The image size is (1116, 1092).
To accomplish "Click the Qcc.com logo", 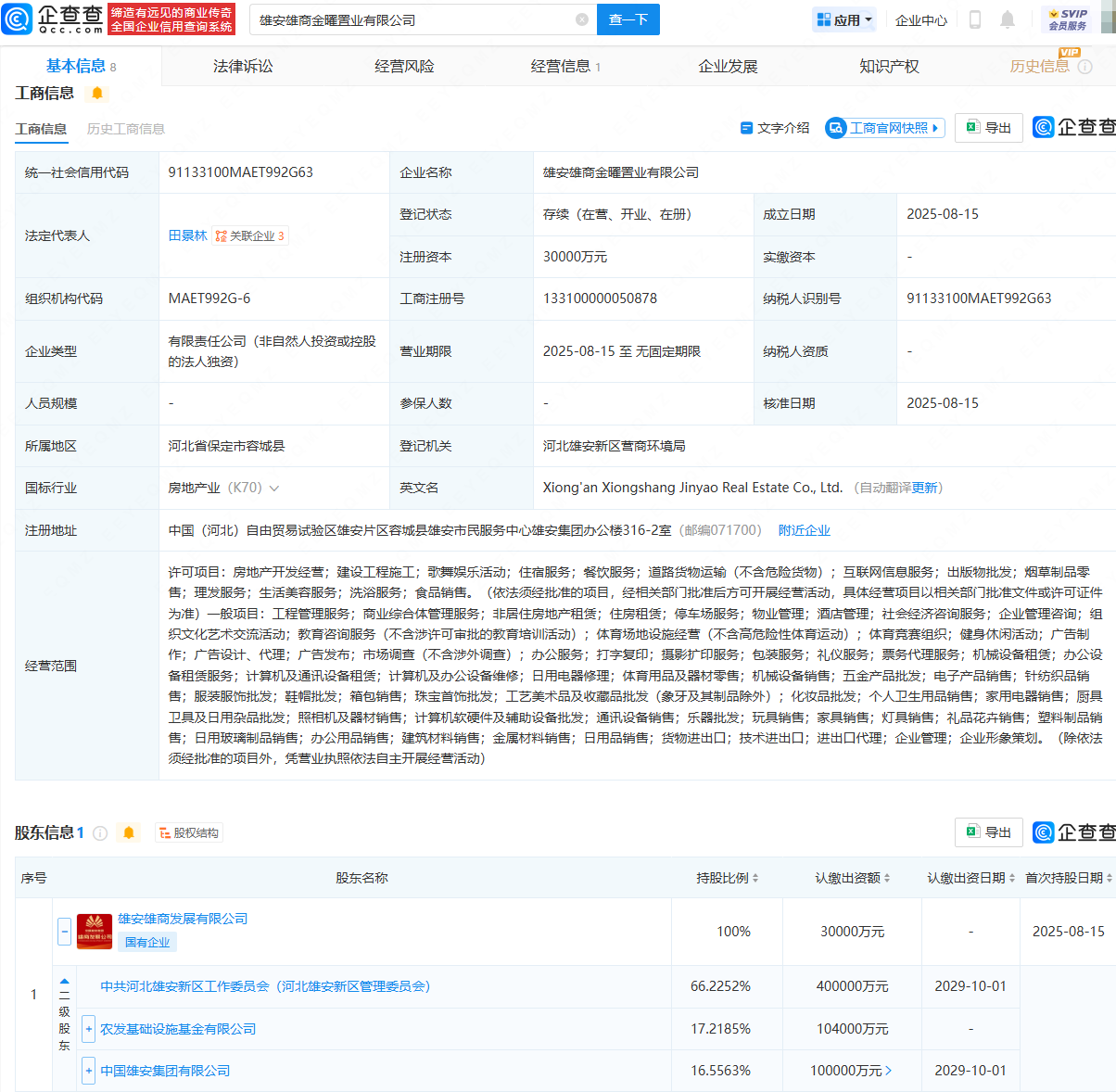I will pos(53,19).
